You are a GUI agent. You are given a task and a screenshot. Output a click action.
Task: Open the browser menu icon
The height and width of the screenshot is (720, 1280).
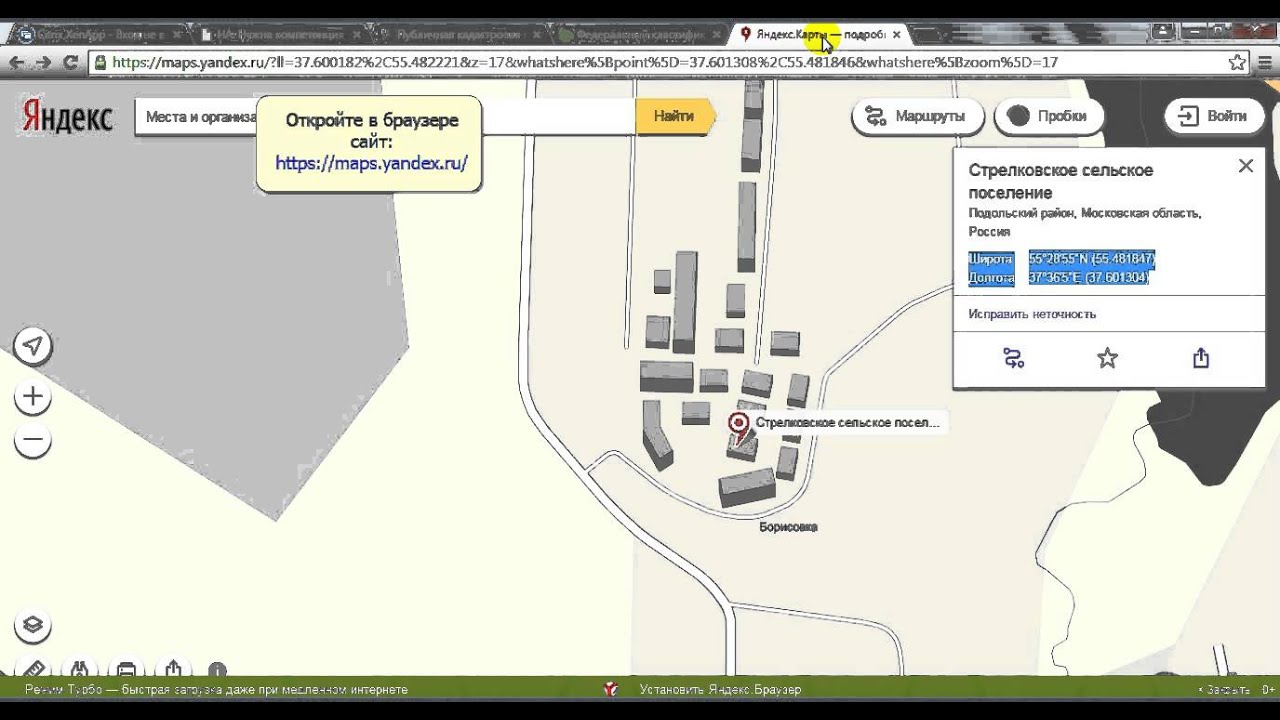pyautogui.click(x=1264, y=62)
